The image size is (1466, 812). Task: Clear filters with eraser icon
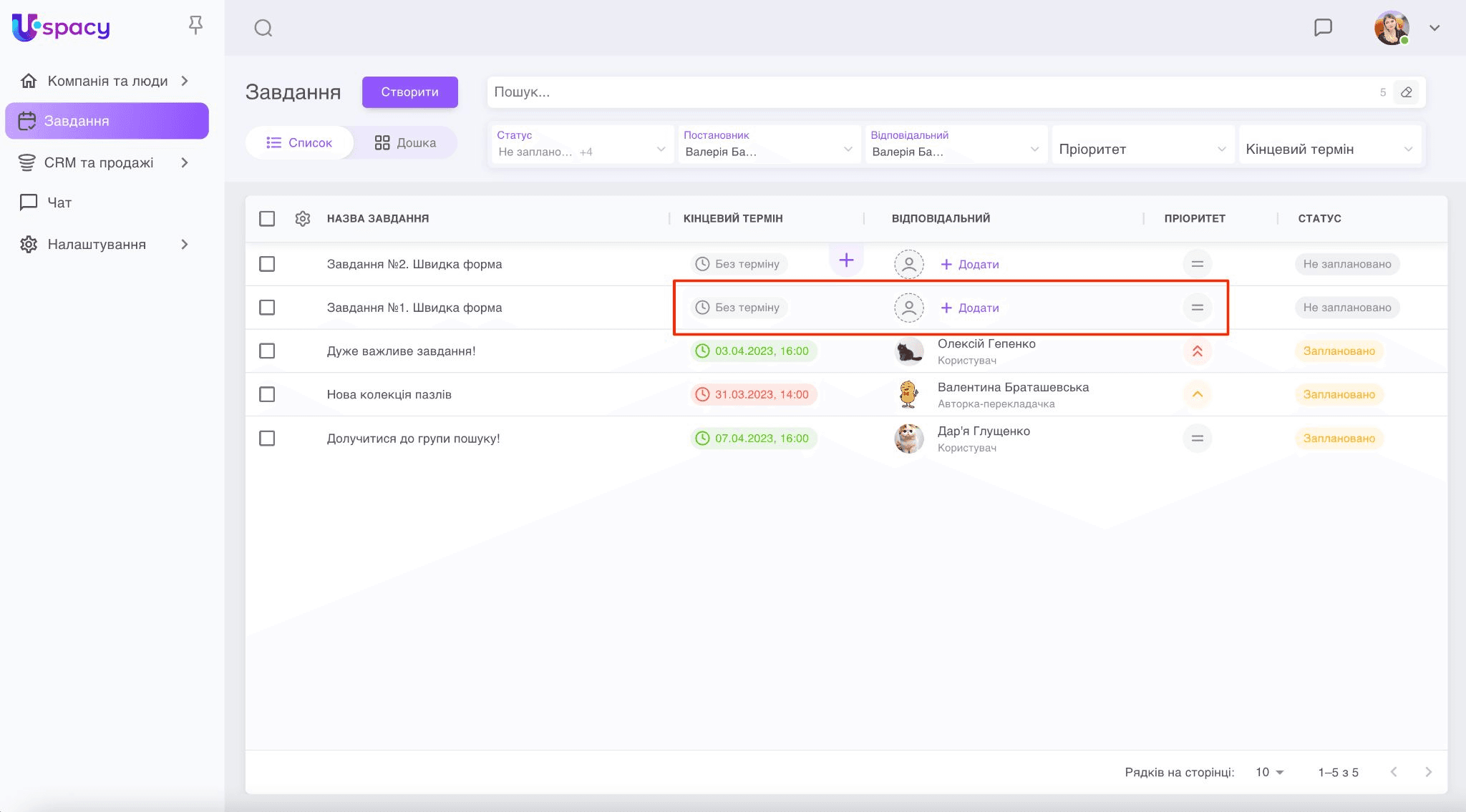pyautogui.click(x=1406, y=92)
